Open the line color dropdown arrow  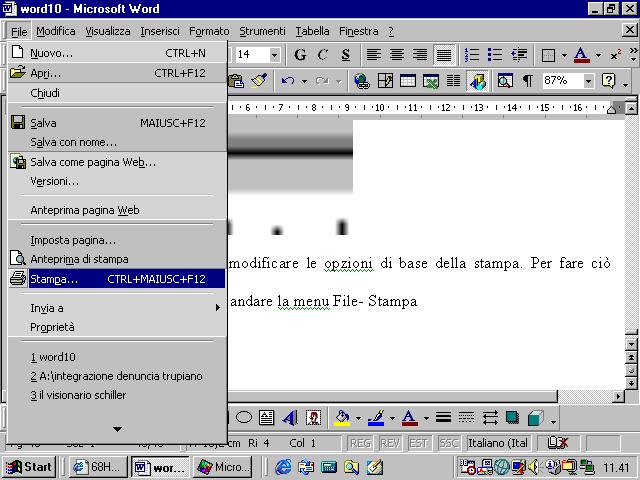click(392, 418)
